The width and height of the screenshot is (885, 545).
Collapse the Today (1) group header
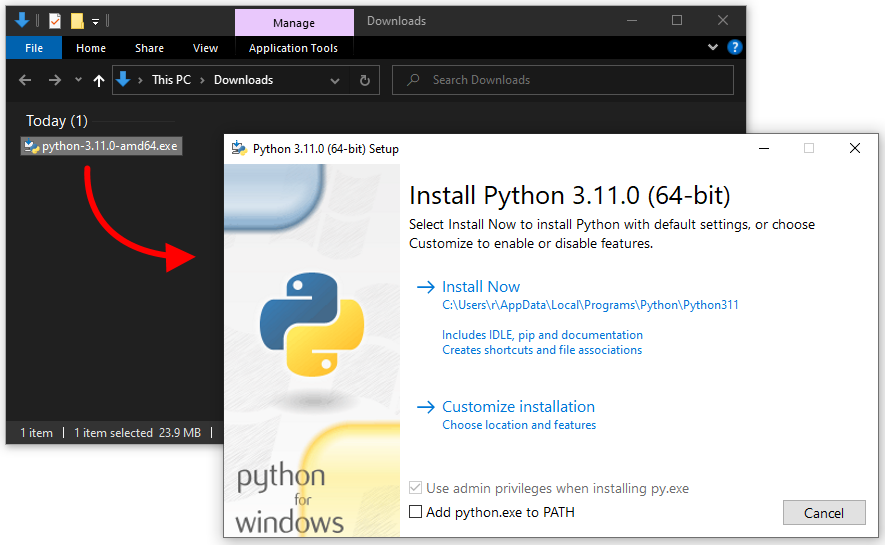coord(56,121)
